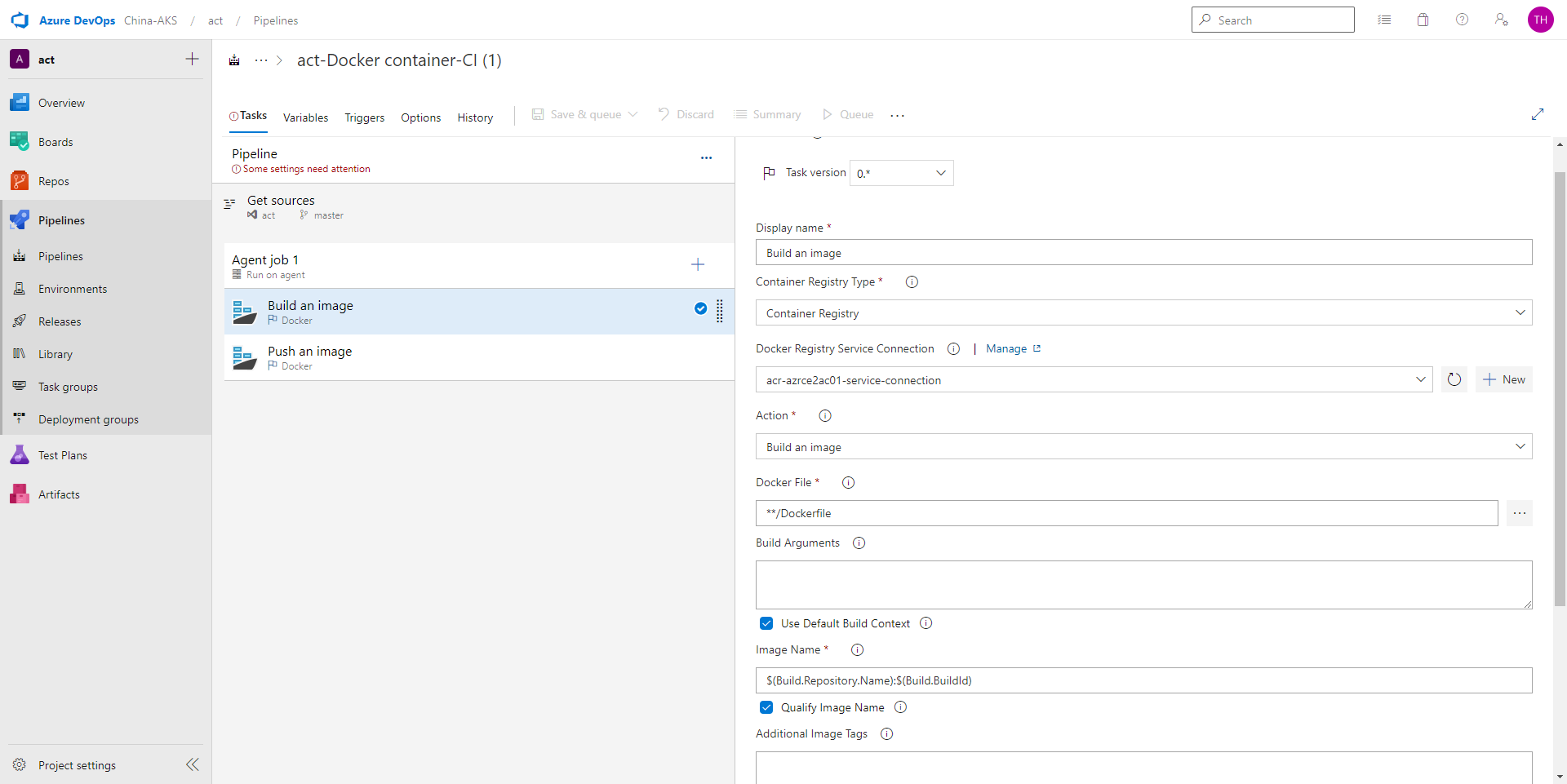Refresh the service connection list
The width and height of the screenshot is (1567, 784).
click(x=1454, y=379)
